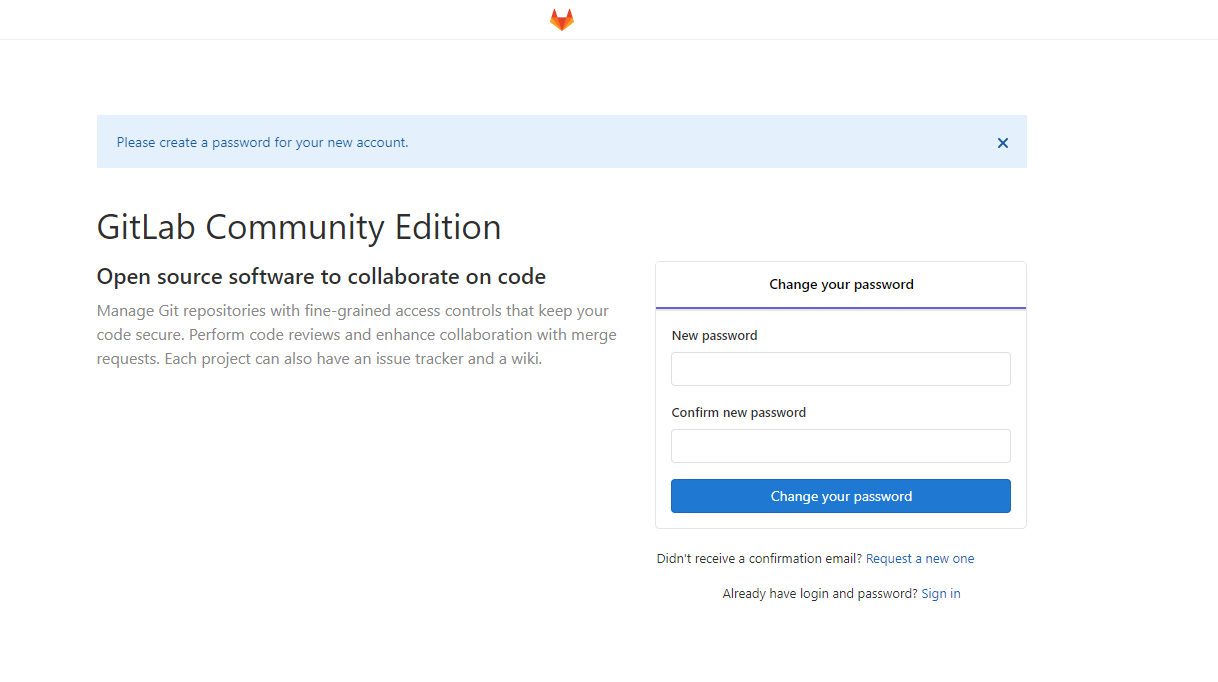Click the 'New password' label

click(x=715, y=336)
